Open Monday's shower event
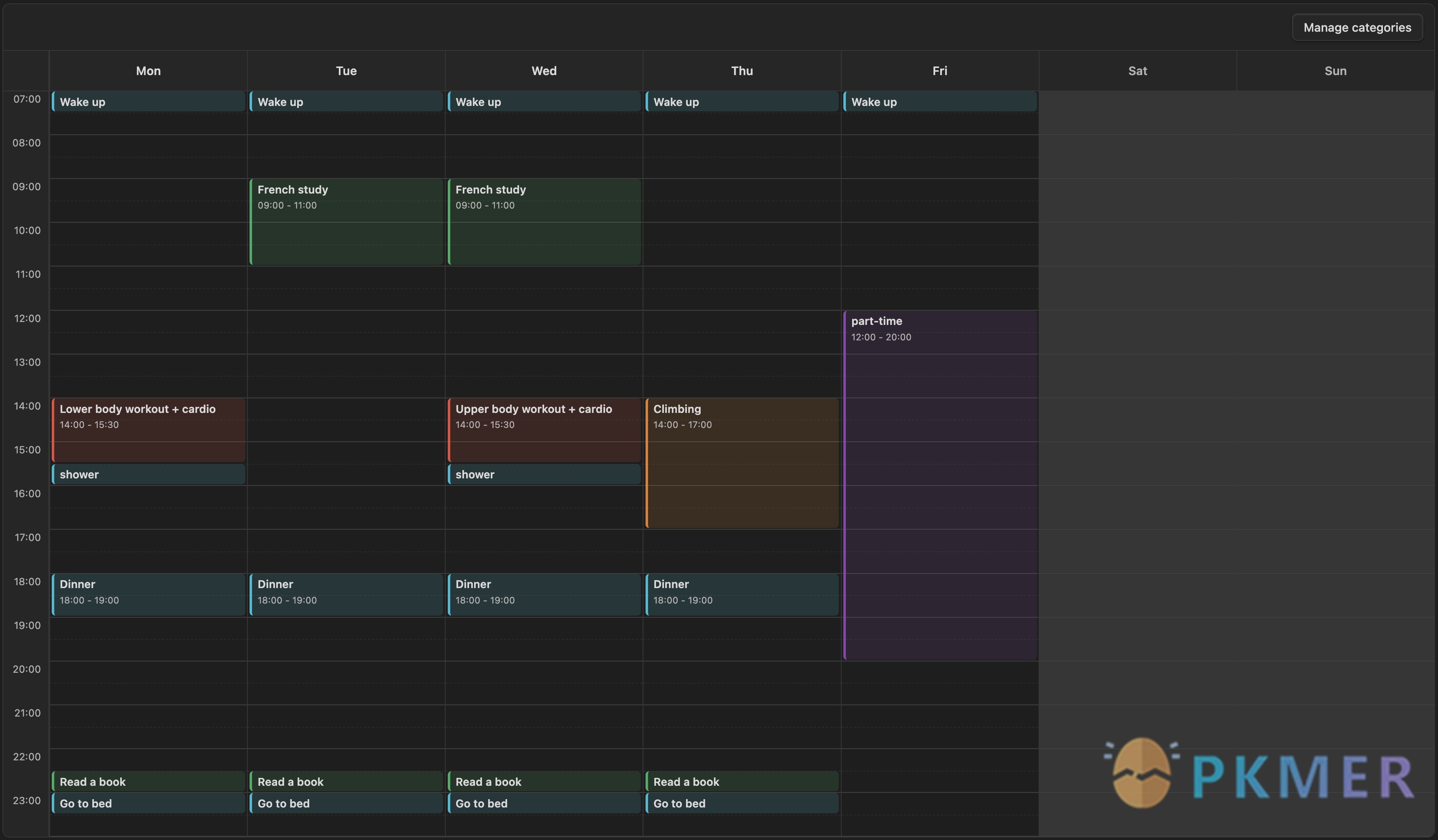Image resolution: width=1438 pixels, height=840 pixels. click(149, 474)
